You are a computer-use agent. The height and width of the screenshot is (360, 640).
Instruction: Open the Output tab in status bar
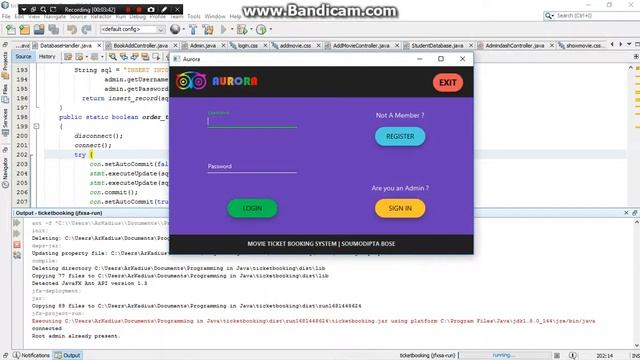pyautogui.click(x=68, y=355)
